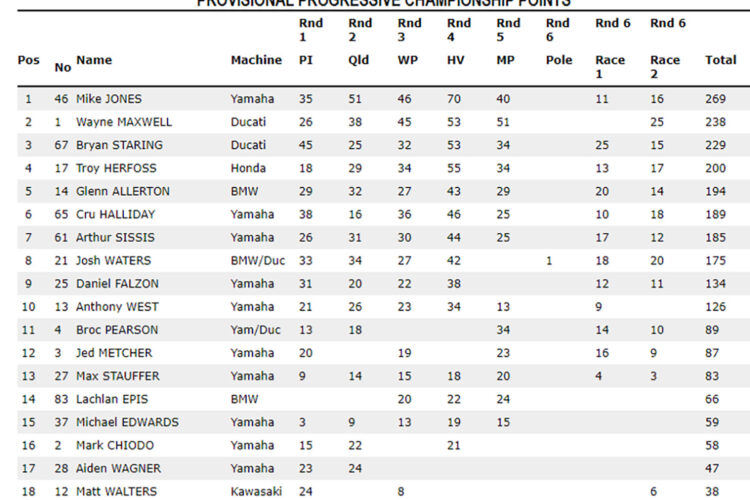Select Glenn ALLERTON entry

pyautogui.click(x=122, y=191)
